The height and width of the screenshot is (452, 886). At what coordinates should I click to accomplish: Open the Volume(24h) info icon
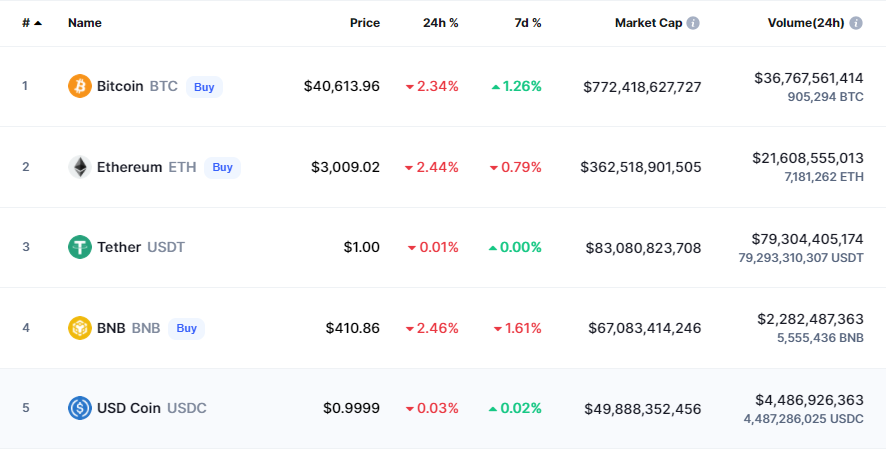[856, 23]
